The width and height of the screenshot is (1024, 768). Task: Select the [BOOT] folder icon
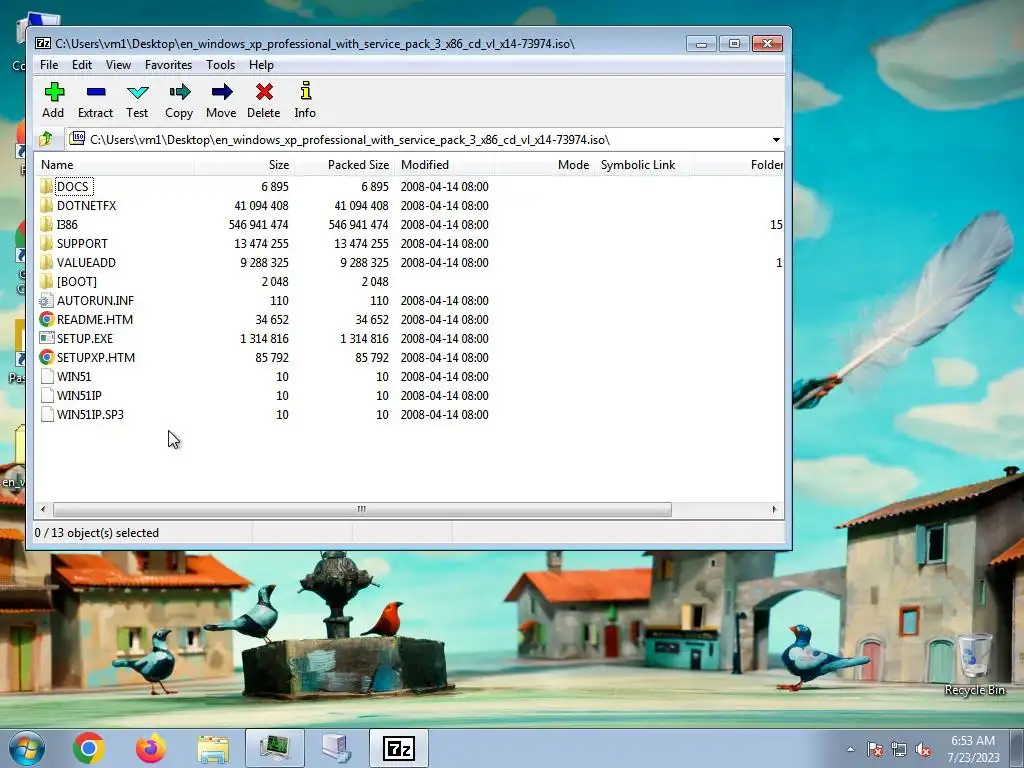point(46,281)
